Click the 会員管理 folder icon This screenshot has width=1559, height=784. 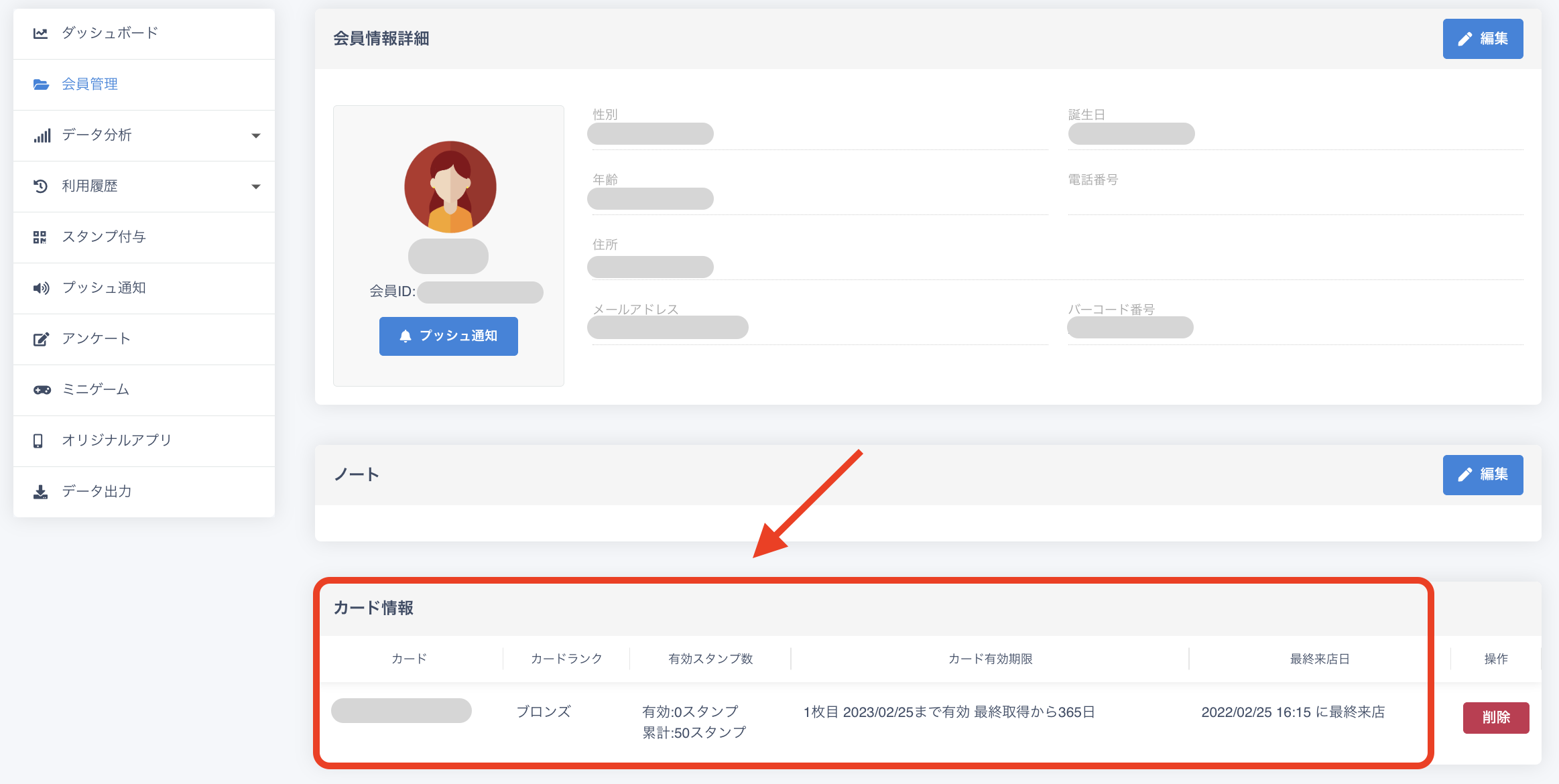pyautogui.click(x=41, y=84)
